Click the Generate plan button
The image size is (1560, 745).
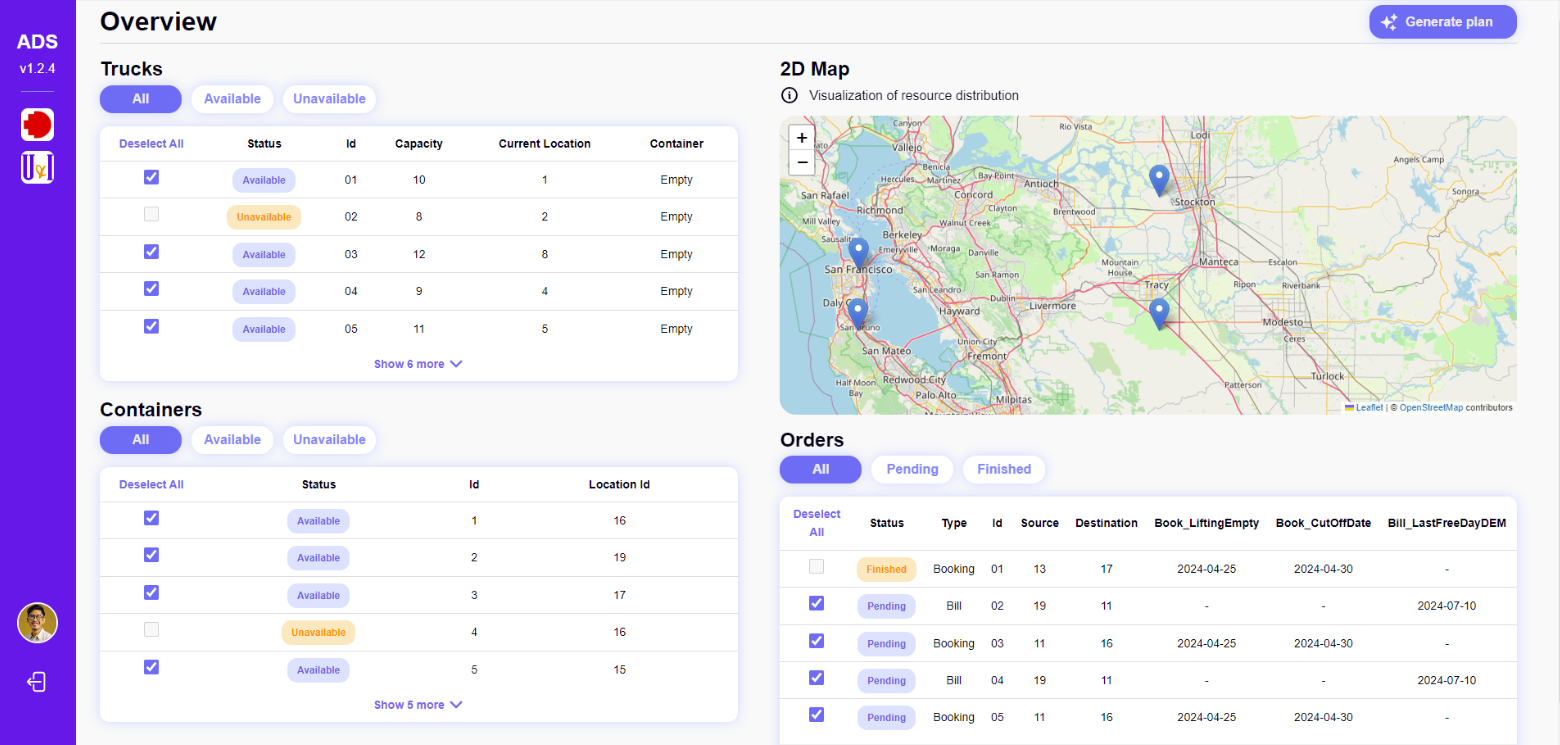pyautogui.click(x=1442, y=22)
